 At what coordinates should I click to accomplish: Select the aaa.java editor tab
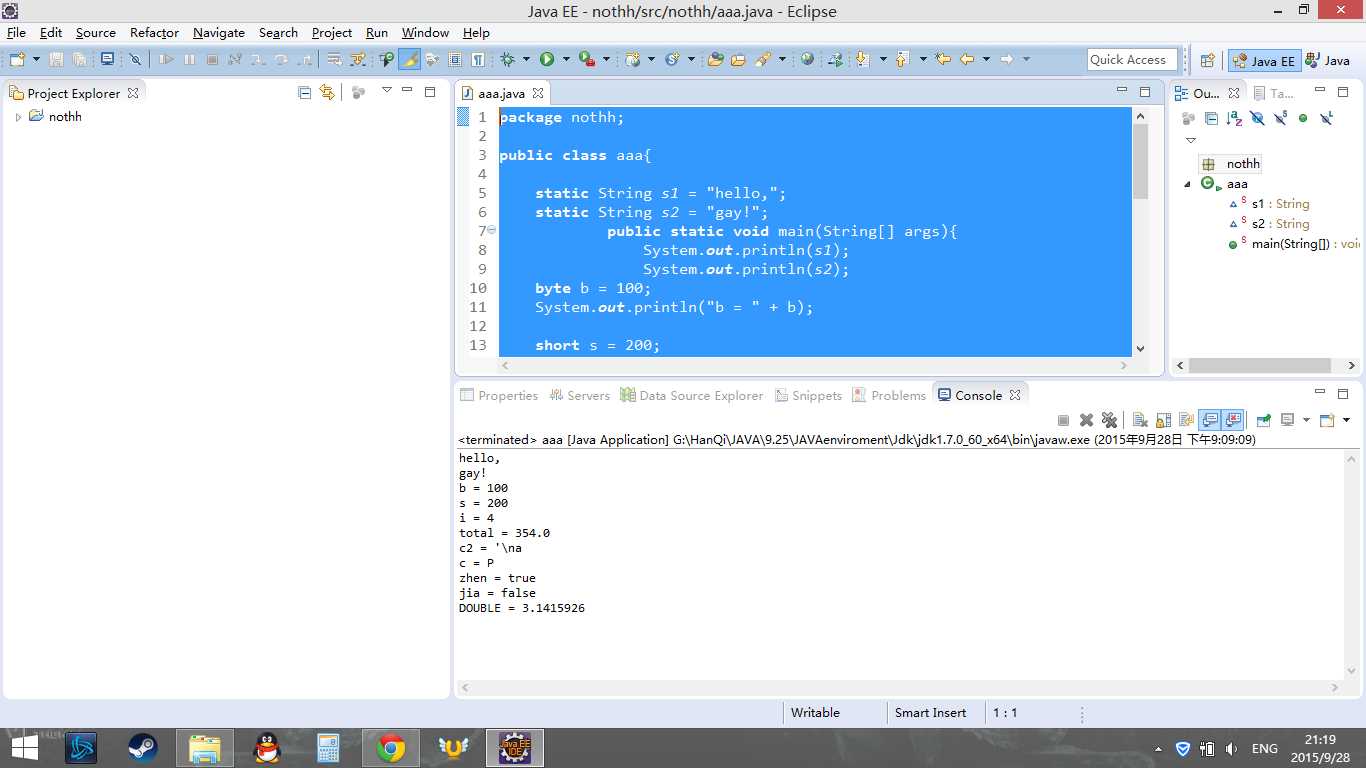pyautogui.click(x=501, y=93)
